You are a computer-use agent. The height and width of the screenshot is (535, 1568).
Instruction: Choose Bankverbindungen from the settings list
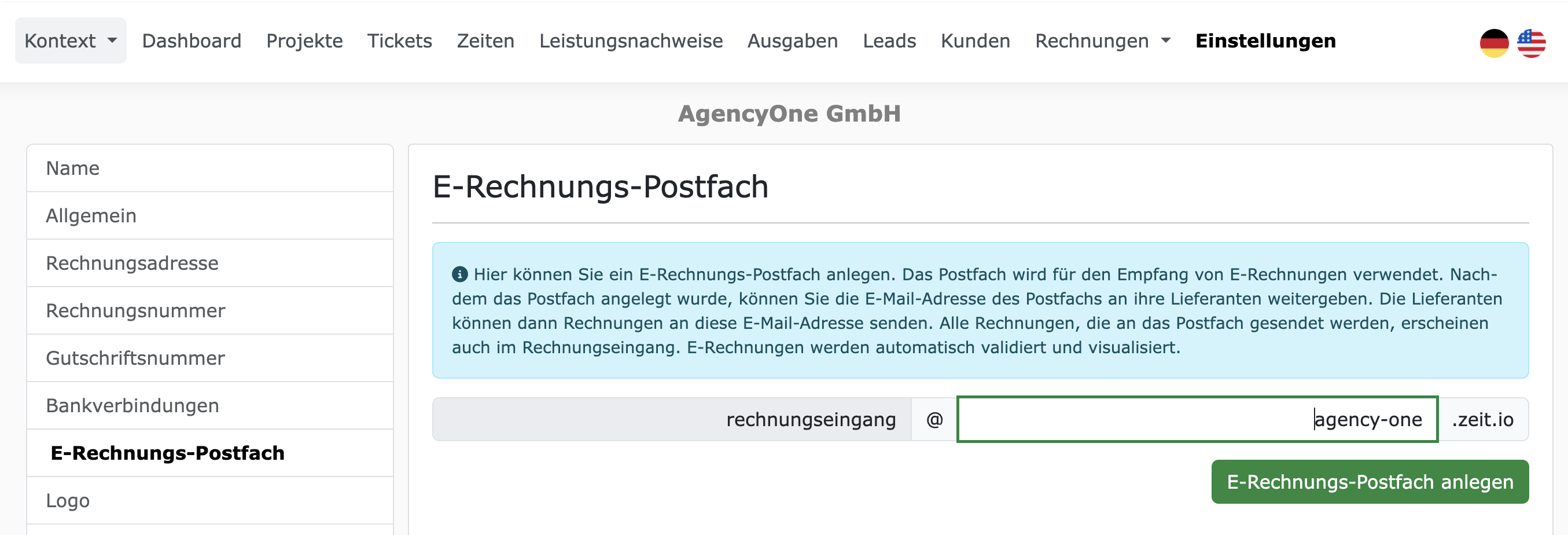(132, 406)
